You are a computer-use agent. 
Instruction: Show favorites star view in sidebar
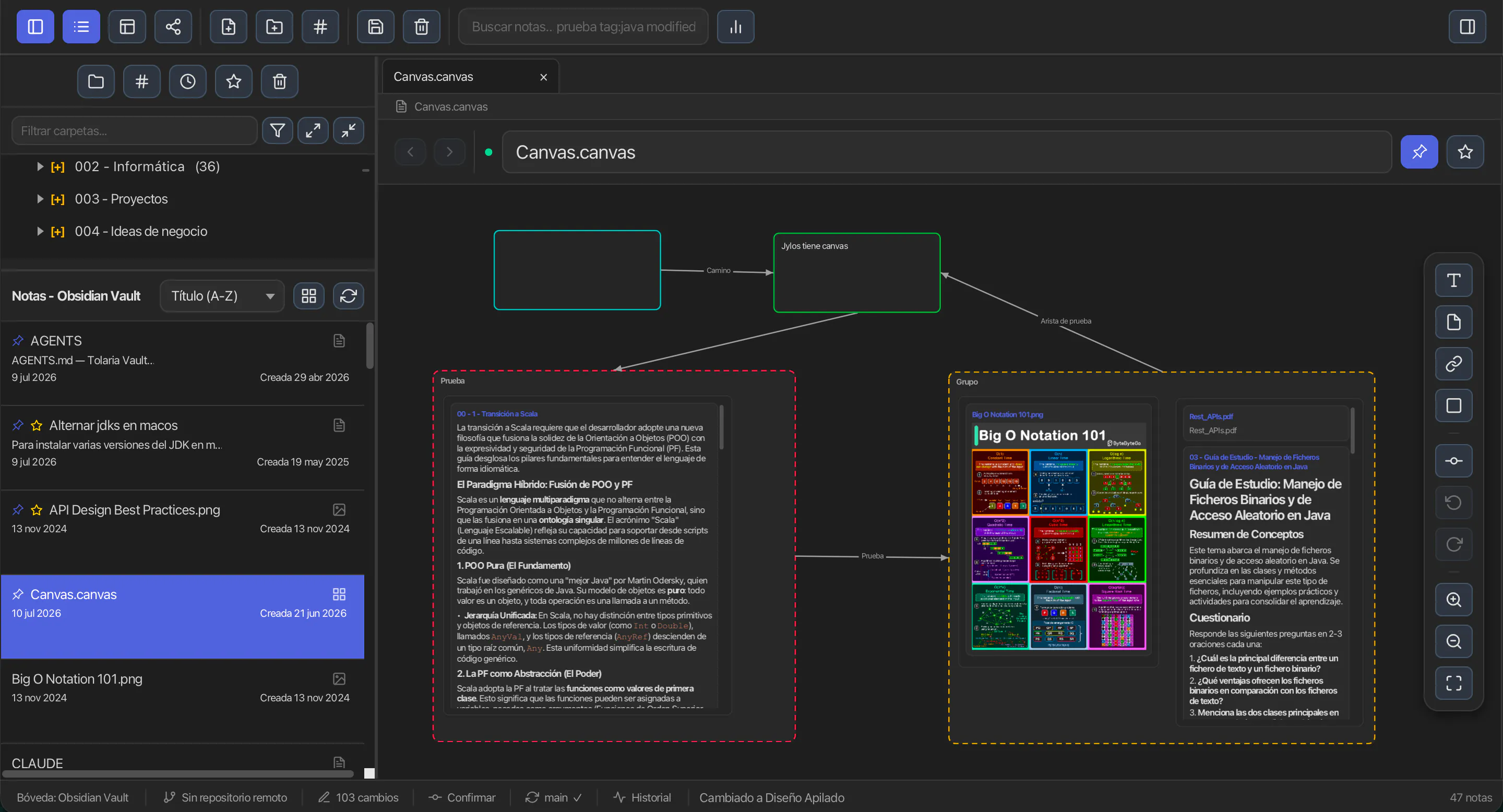click(x=234, y=81)
